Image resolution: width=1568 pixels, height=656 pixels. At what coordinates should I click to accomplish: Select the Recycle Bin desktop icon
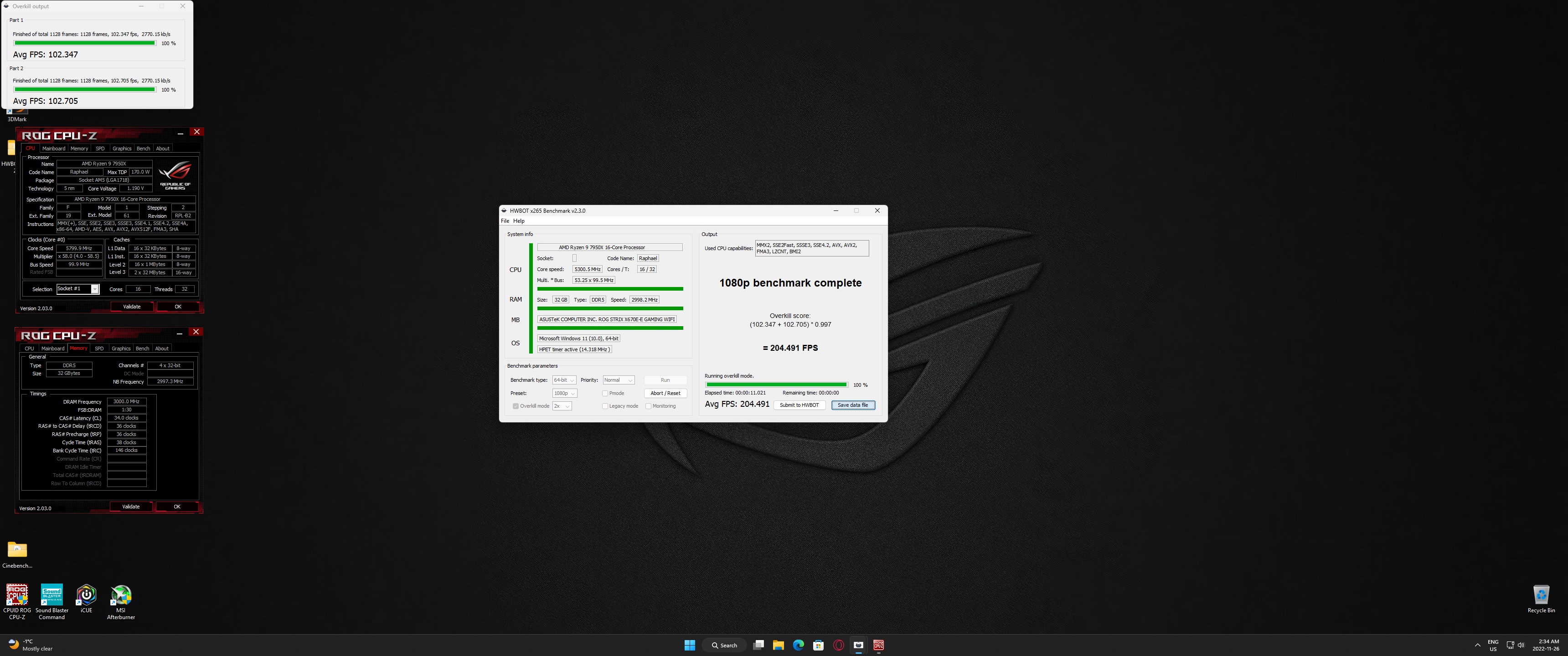(x=1541, y=599)
